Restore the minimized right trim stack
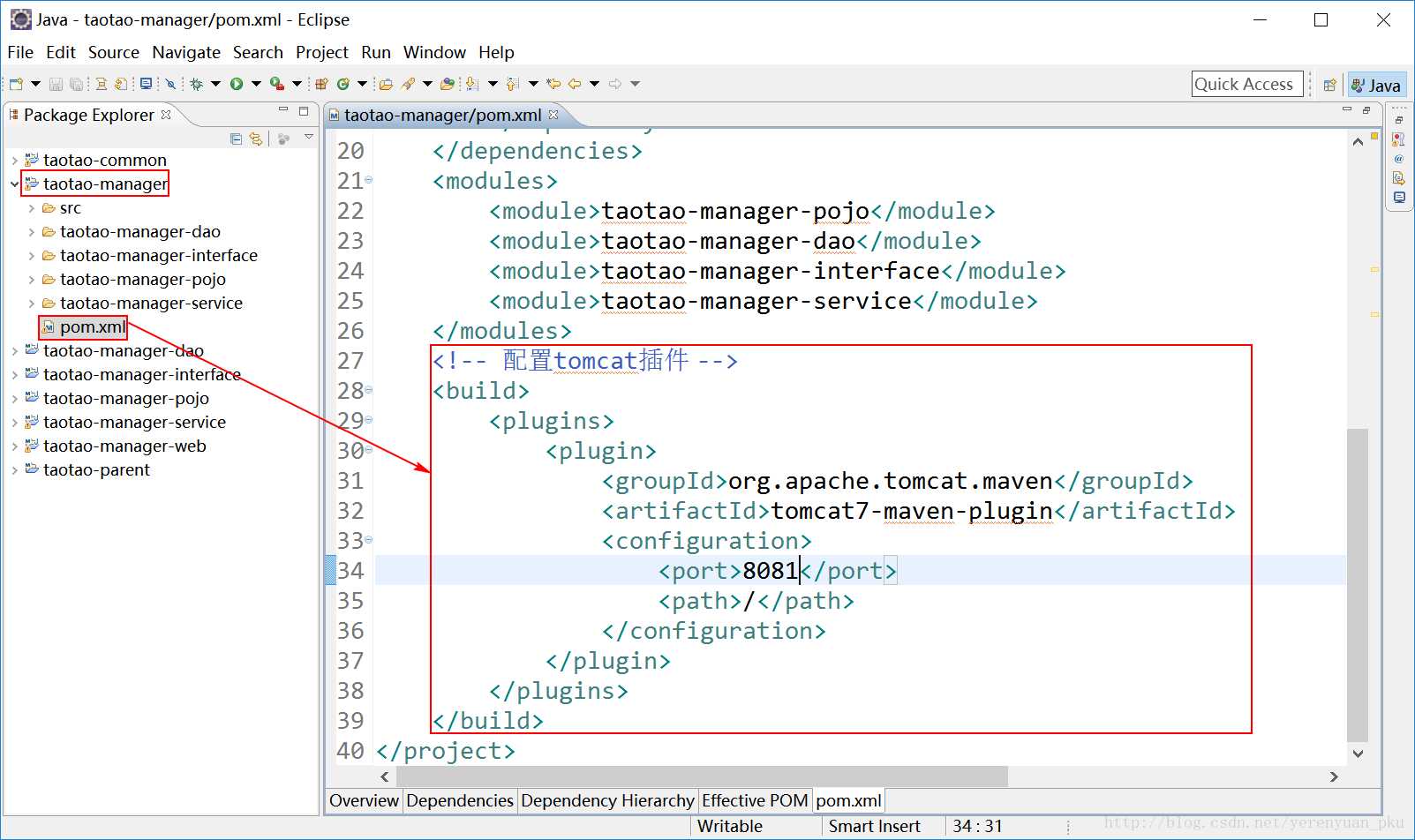1415x840 pixels. 1399,119
